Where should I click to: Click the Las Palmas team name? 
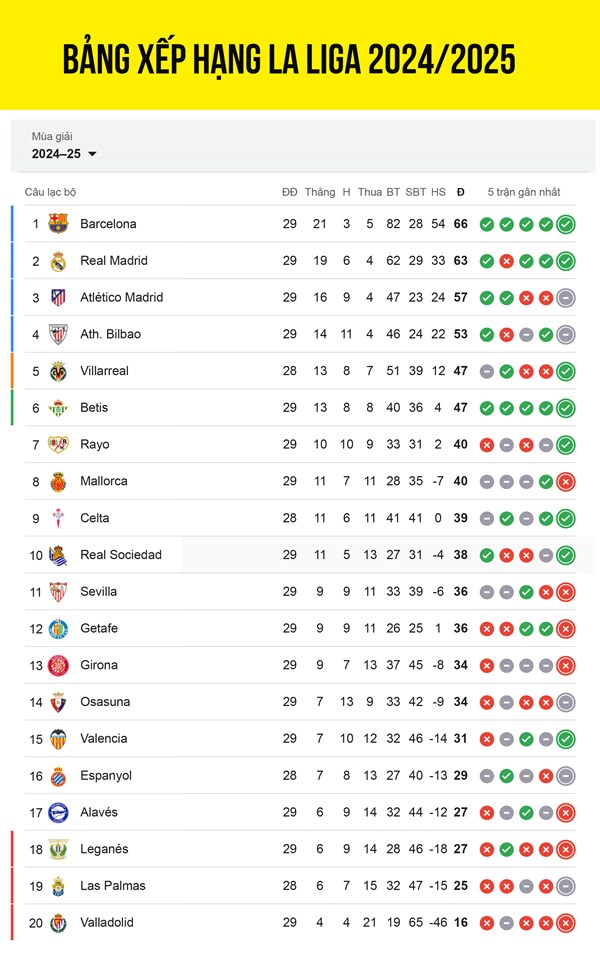[113, 886]
